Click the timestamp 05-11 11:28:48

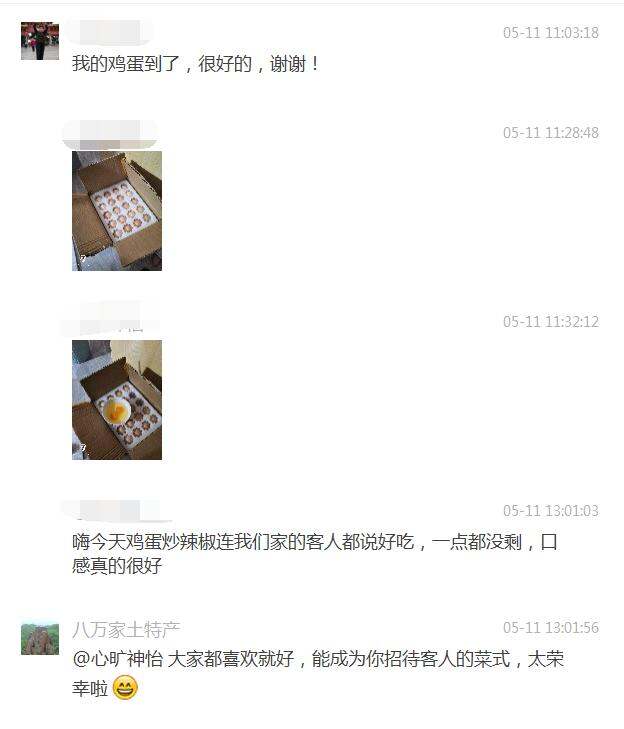(x=551, y=133)
